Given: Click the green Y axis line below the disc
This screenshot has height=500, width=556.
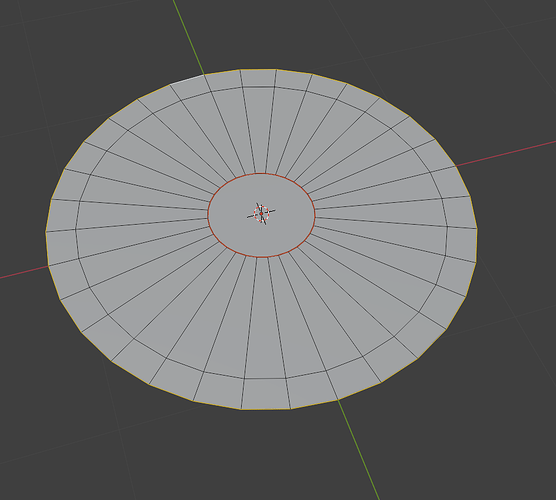Looking at the screenshot, I should click(x=358, y=450).
